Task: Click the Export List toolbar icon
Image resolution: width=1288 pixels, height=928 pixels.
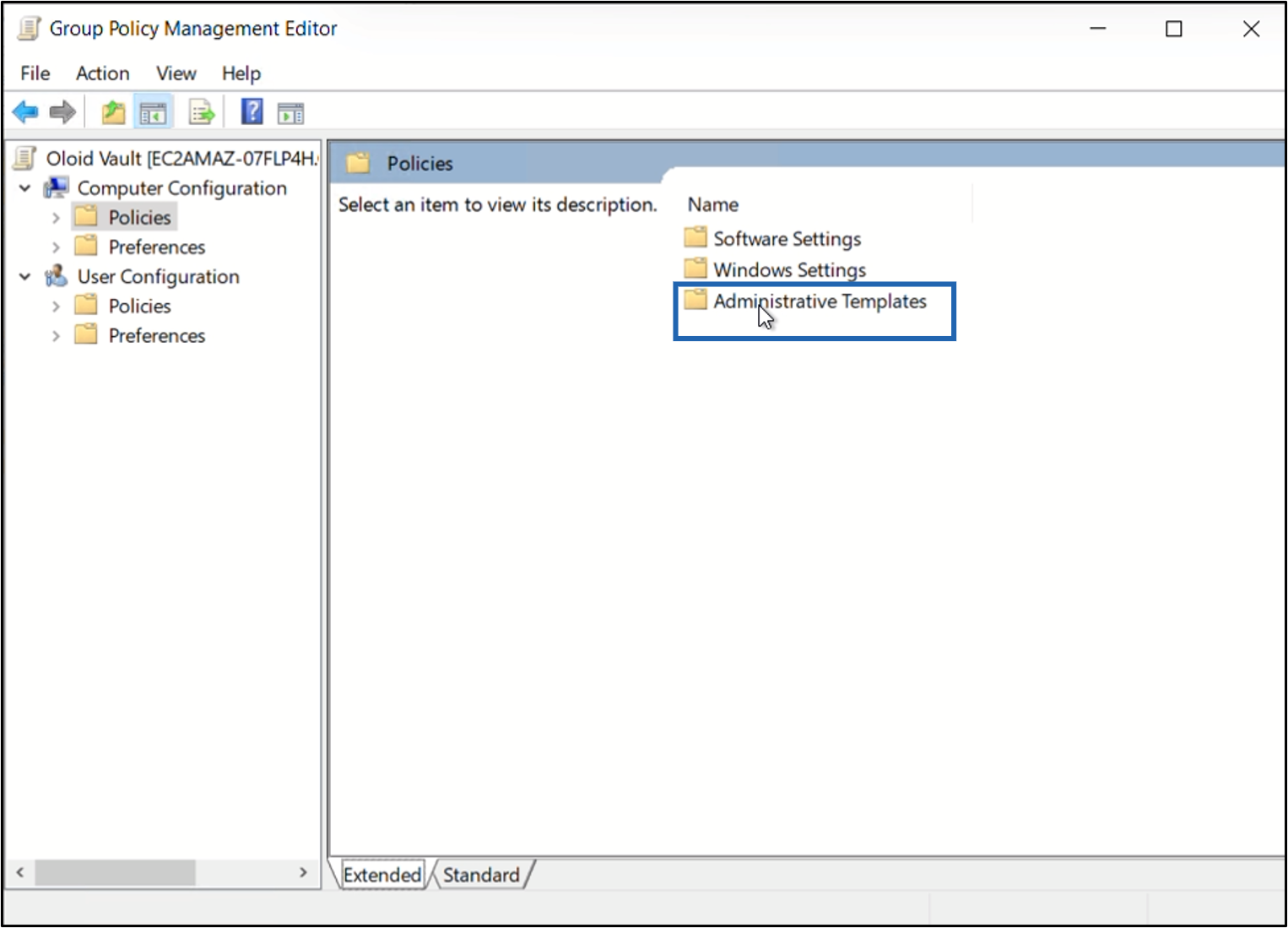Action: [x=202, y=112]
